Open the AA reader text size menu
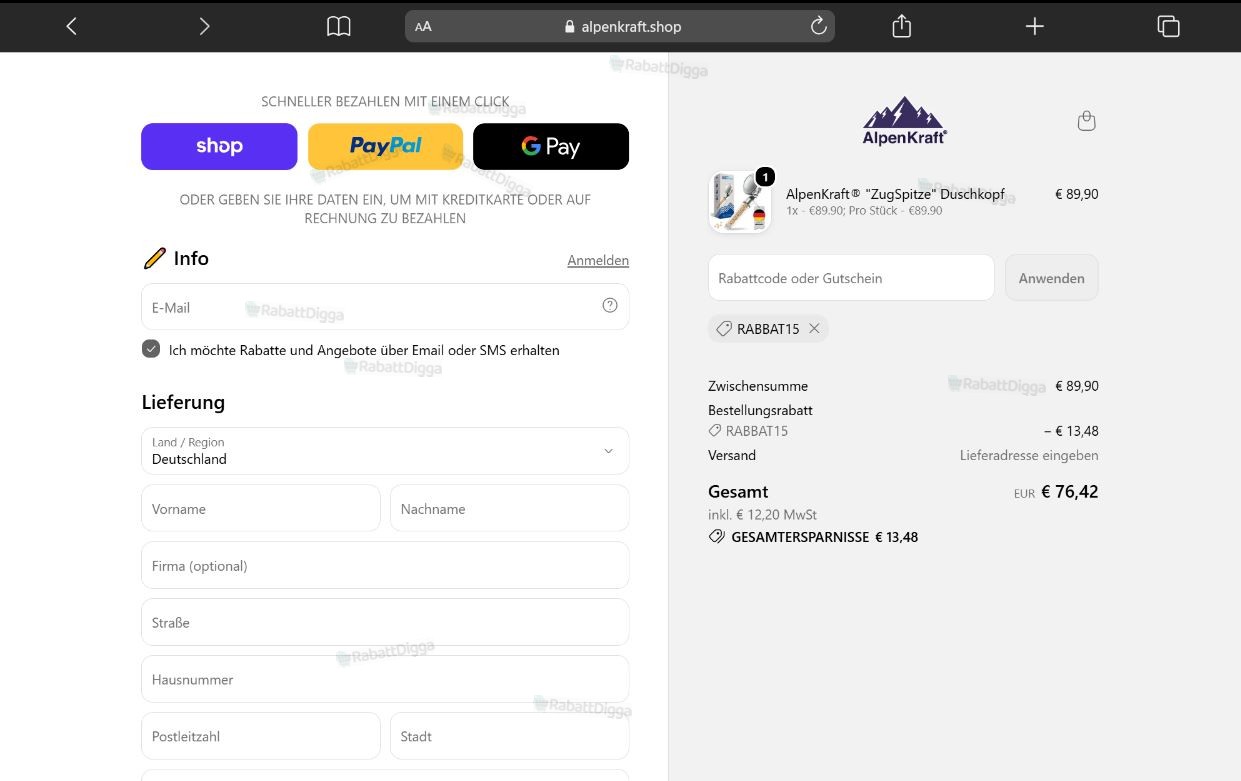Viewport: 1241px width, 781px height. [423, 27]
